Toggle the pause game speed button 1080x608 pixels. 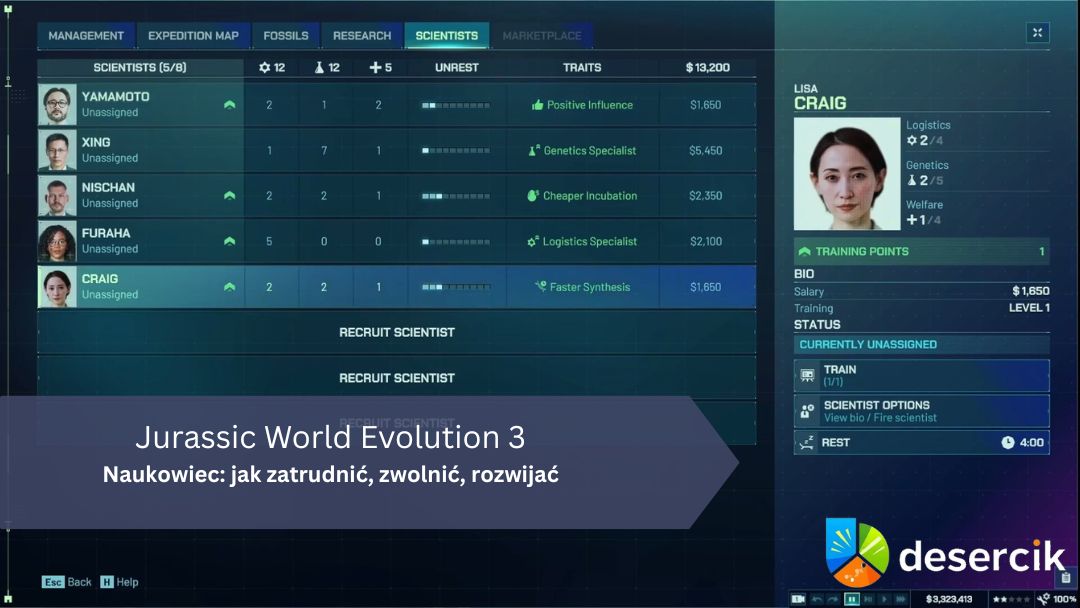coord(852,598)
